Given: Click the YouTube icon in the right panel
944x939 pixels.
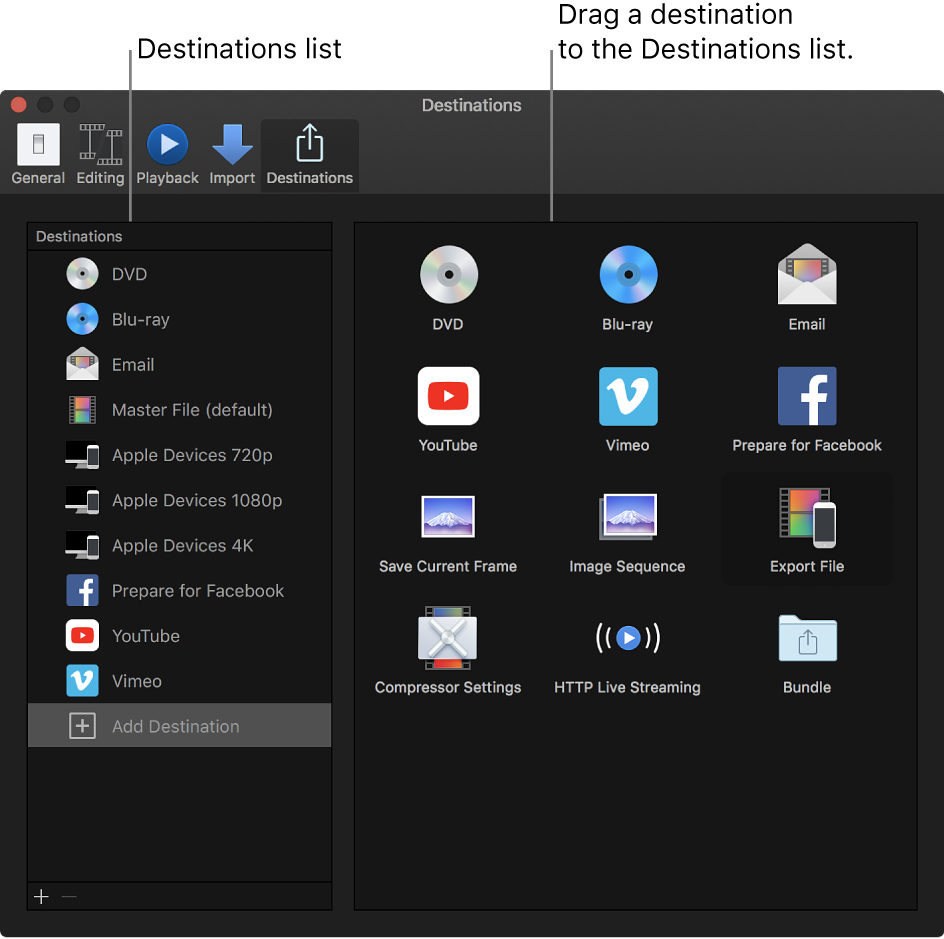Looking at the screenshot, I should click(448, 396).
